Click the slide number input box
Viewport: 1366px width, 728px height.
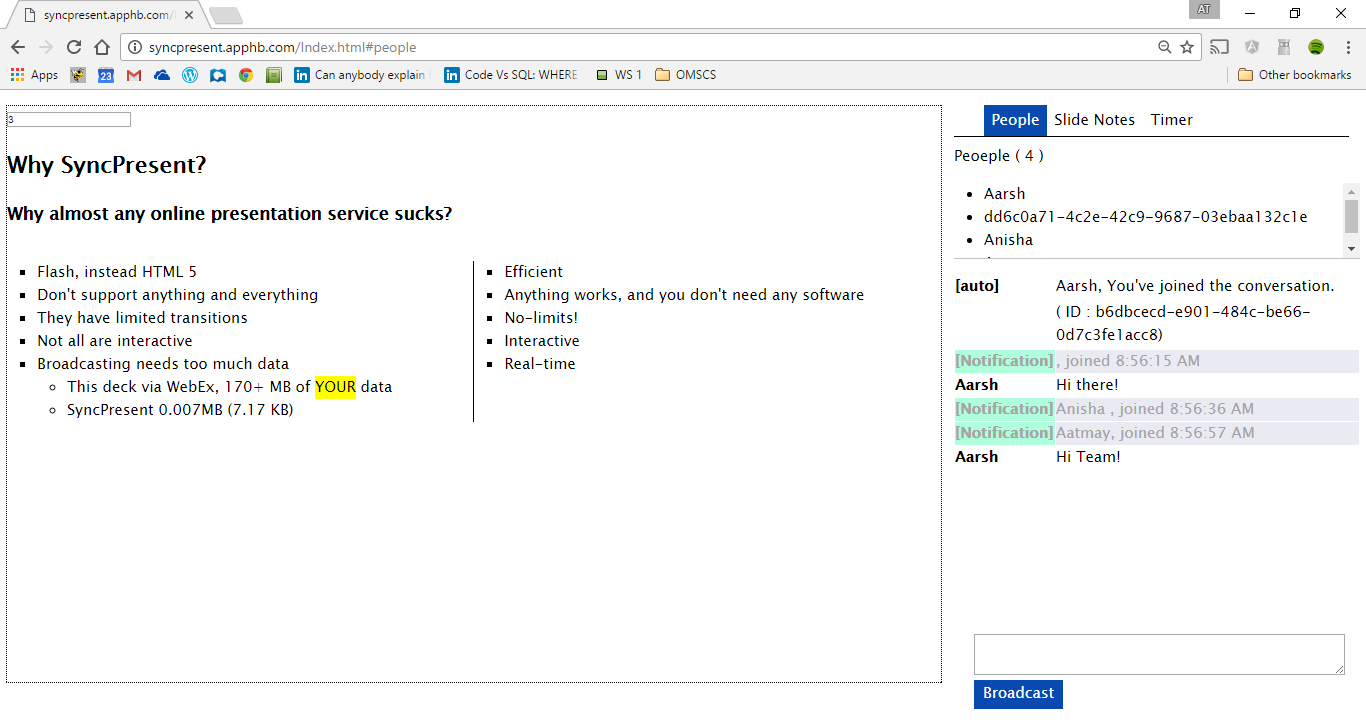tap(69, 120)
